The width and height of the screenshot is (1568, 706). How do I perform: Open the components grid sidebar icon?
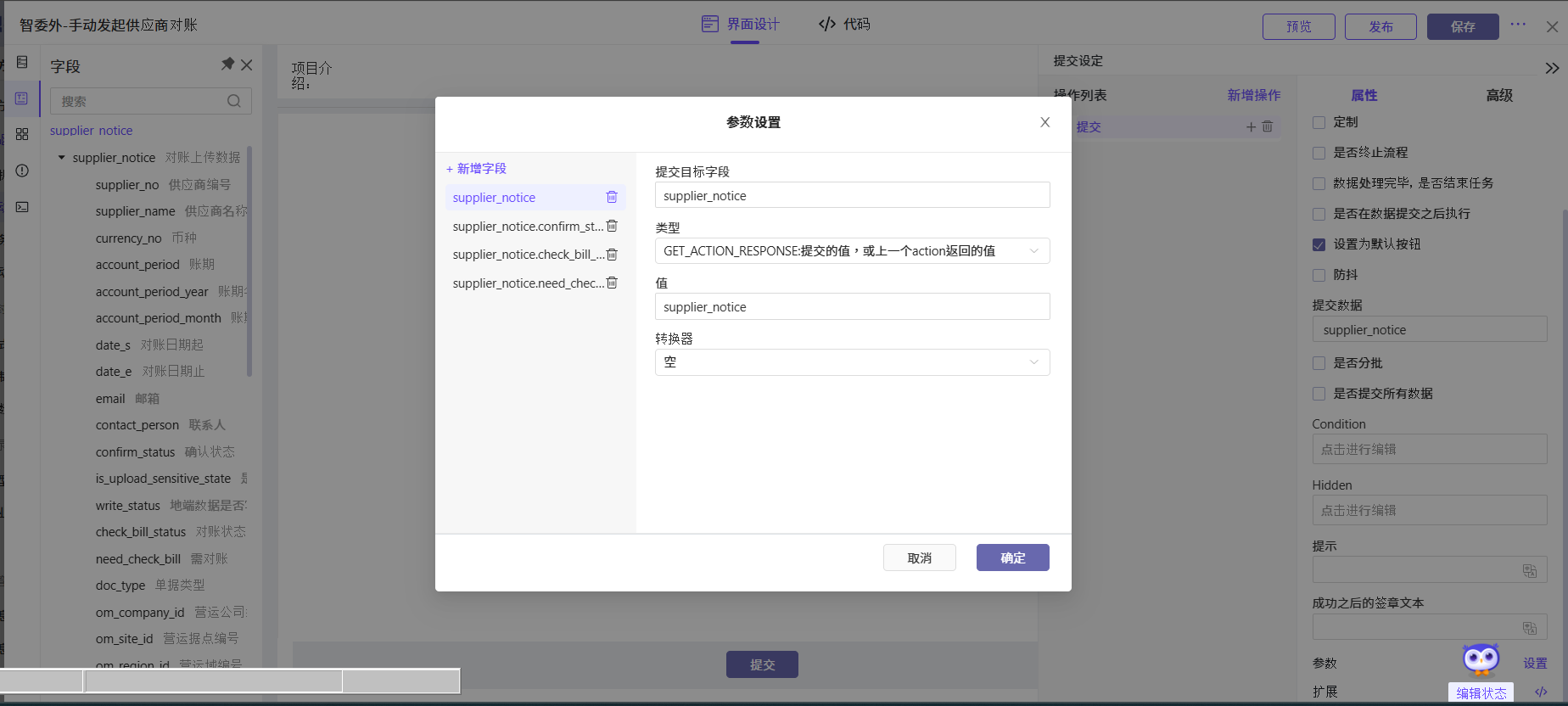pyautogui.click(x=22, y=134)
